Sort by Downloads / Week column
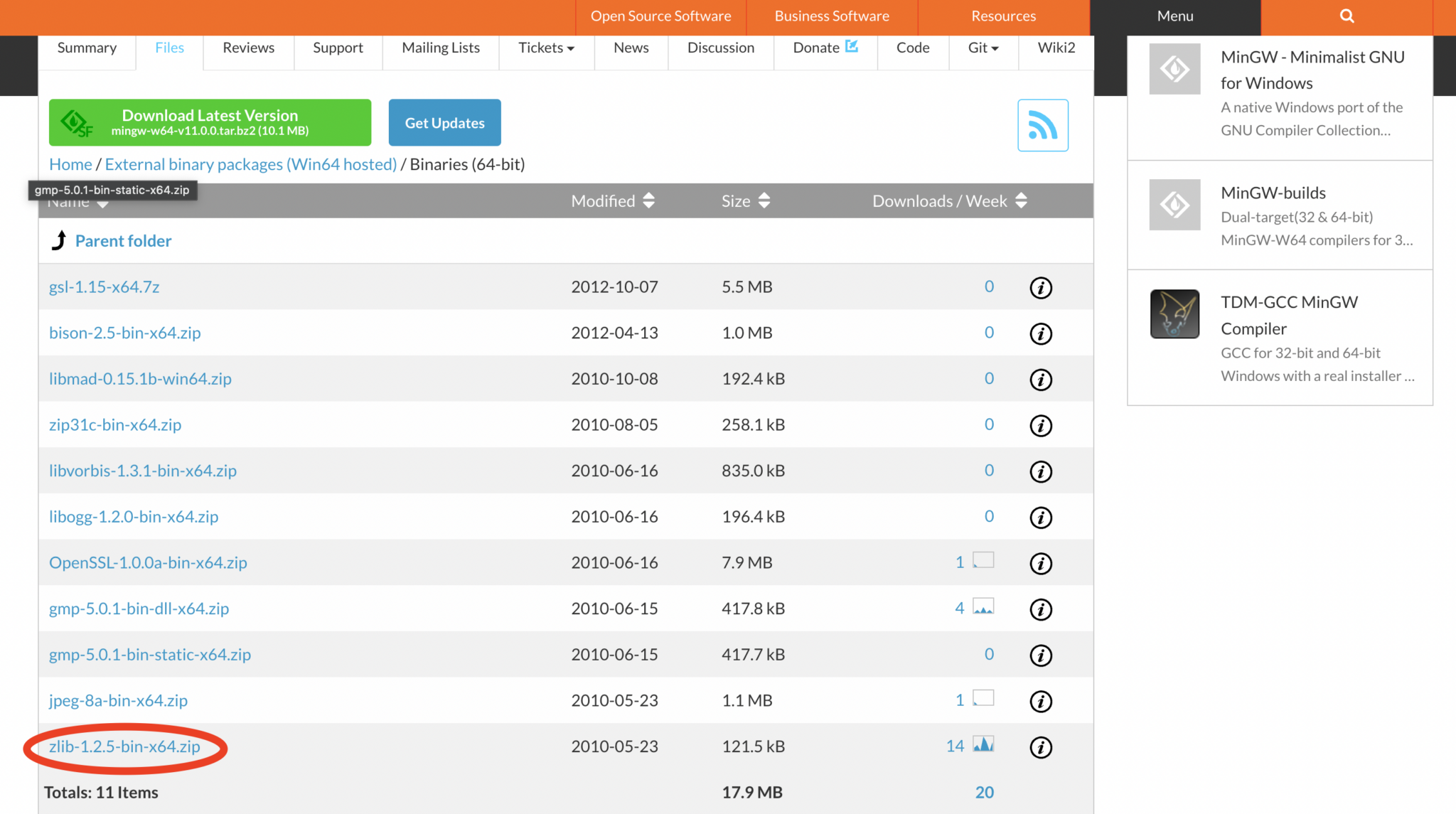This screenshot has width=1456, height=814. click(x=950, y=200)
